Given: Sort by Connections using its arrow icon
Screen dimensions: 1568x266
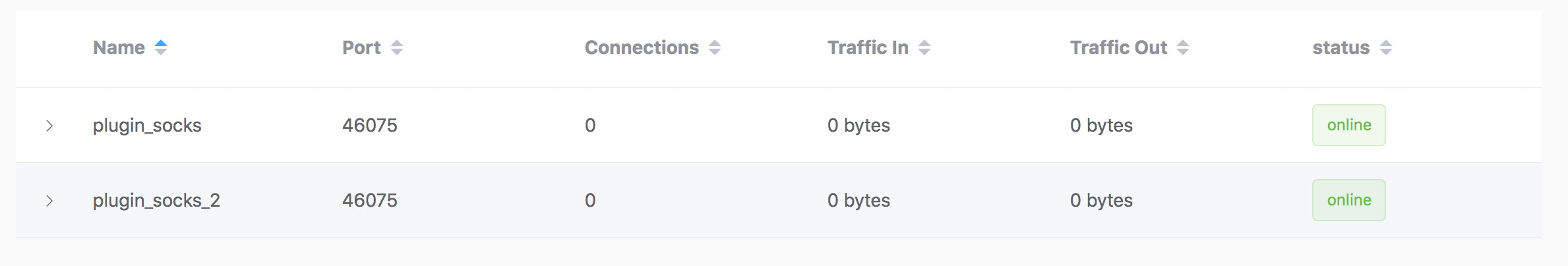Looking at the screenshot, I should pos(715,47).
